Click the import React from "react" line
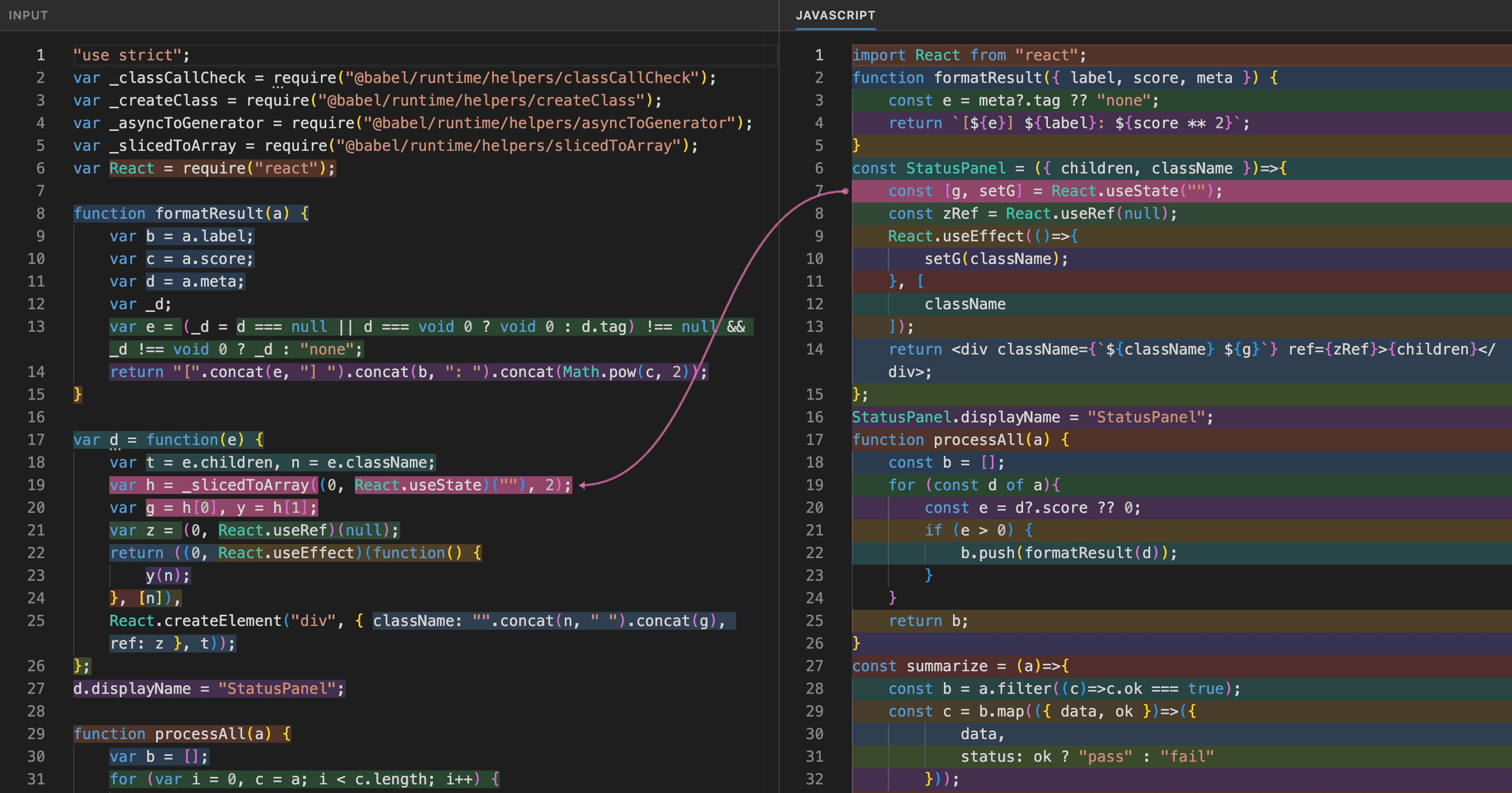The width and height of the screenshot is (1512, 793). point(969,55)
